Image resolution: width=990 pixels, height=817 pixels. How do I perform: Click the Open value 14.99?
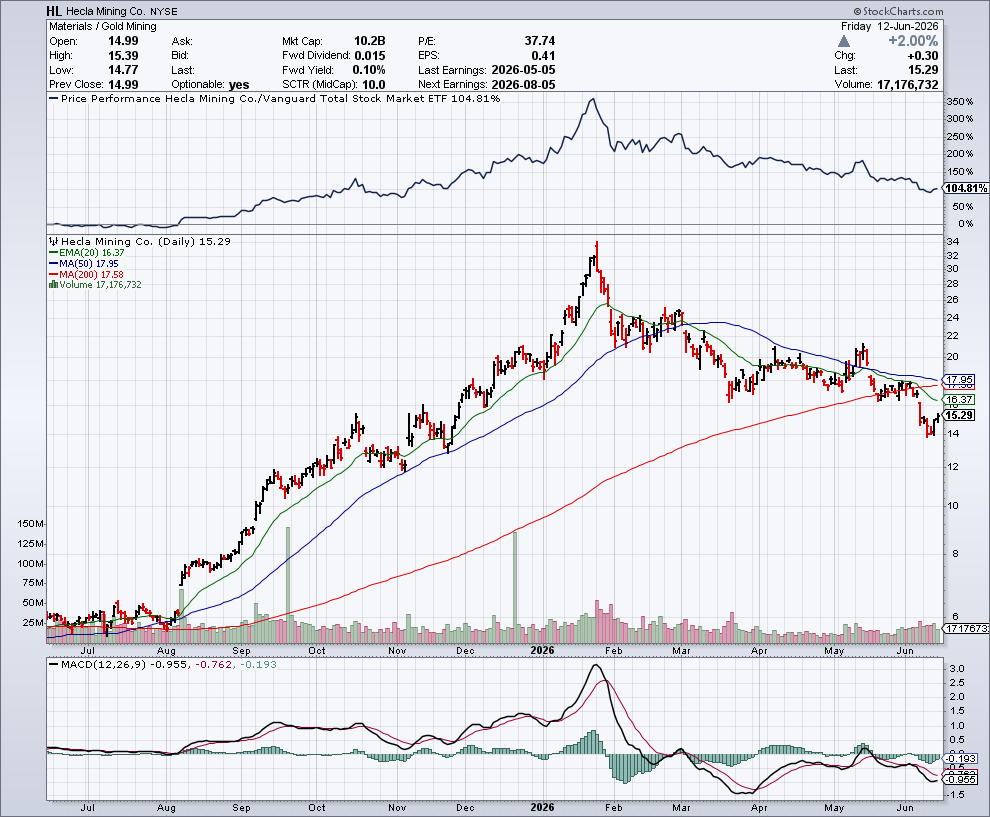coord(123,41)
